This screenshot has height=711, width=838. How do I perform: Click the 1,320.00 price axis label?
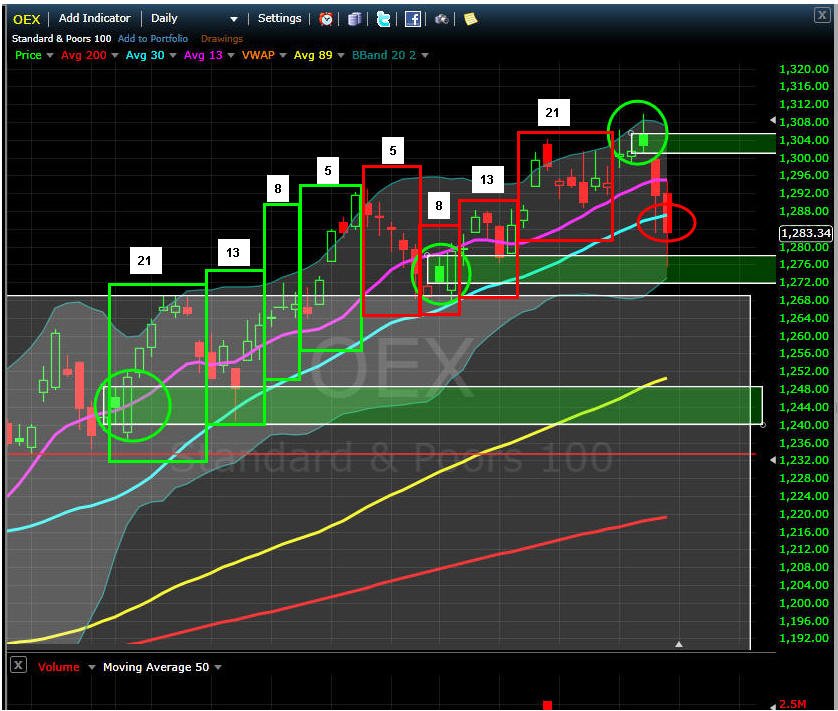pyautogui.click(x=804, y=69)
